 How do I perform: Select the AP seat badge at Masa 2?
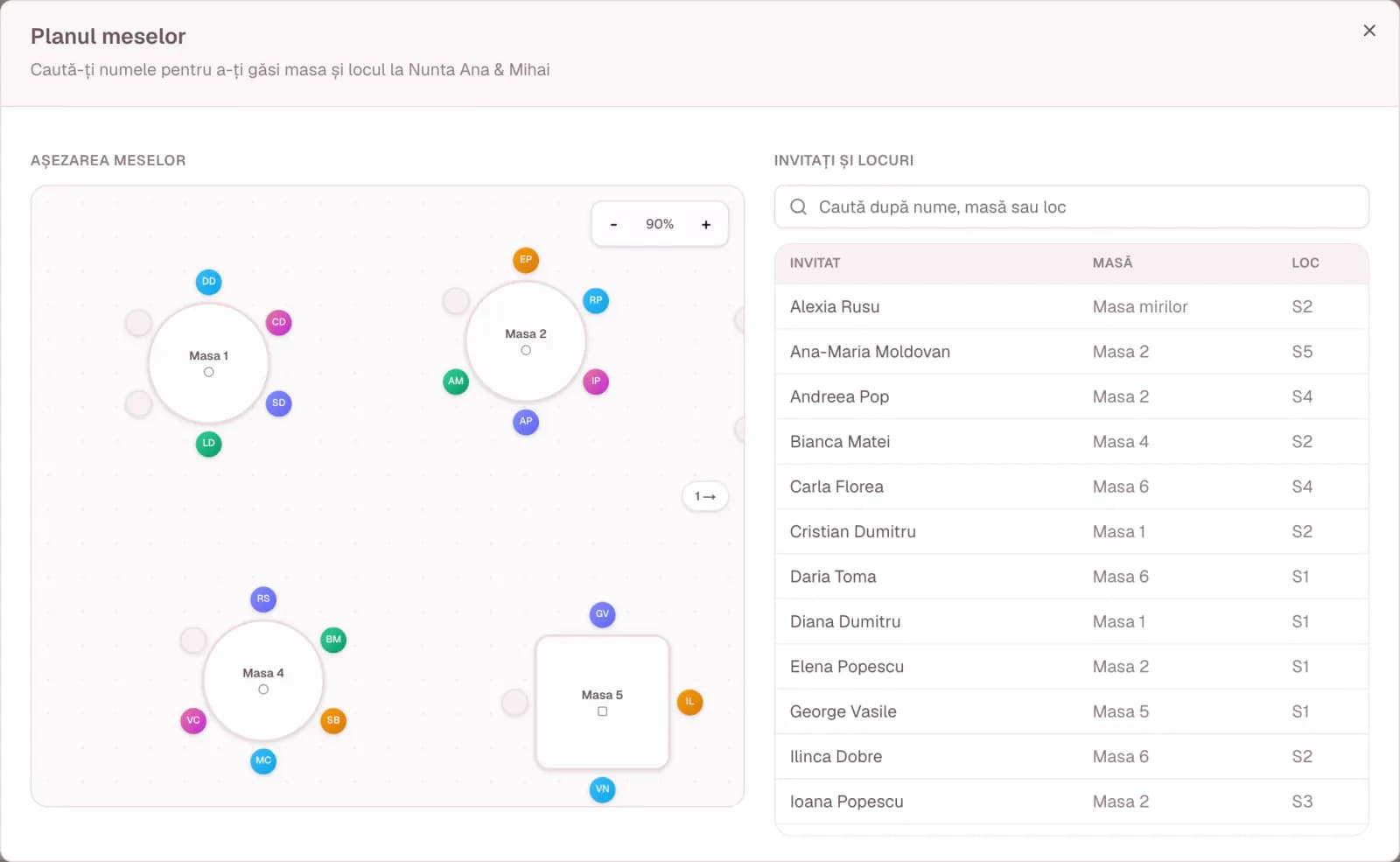tap(526, 422)
